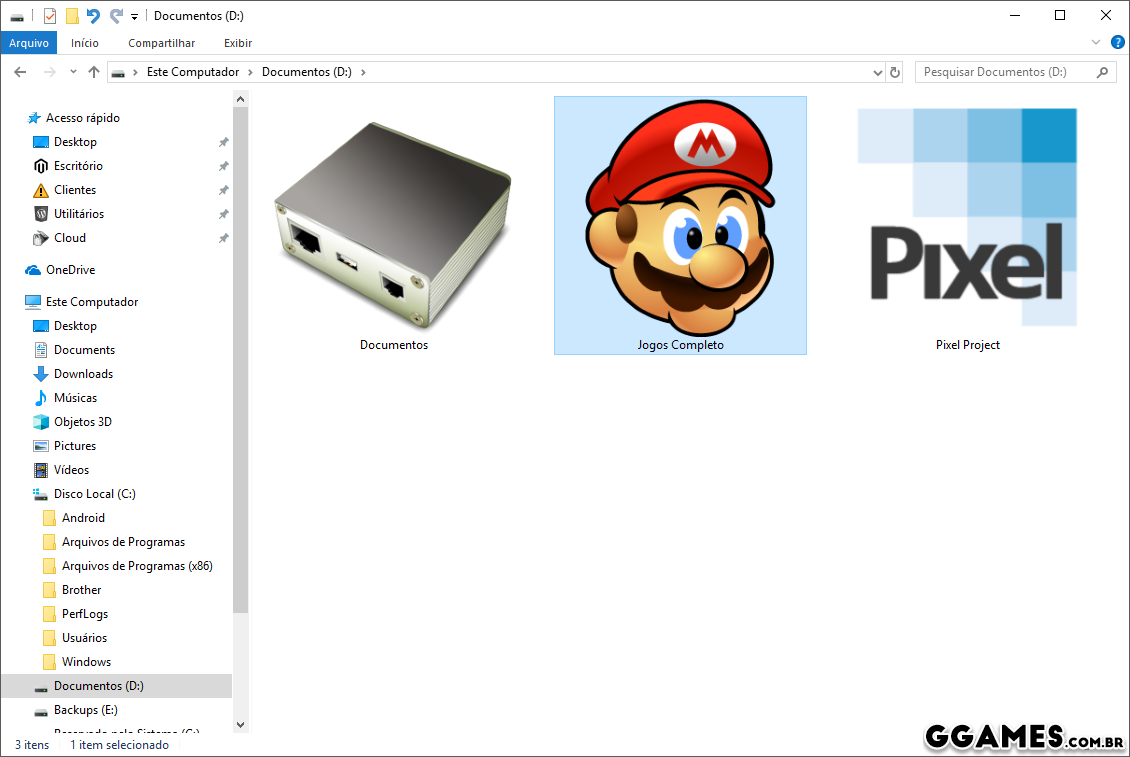The image size is (1130, 757).
Task: Expand the chevron after Este Computador breadcrumb
Action: click(250, 72)
